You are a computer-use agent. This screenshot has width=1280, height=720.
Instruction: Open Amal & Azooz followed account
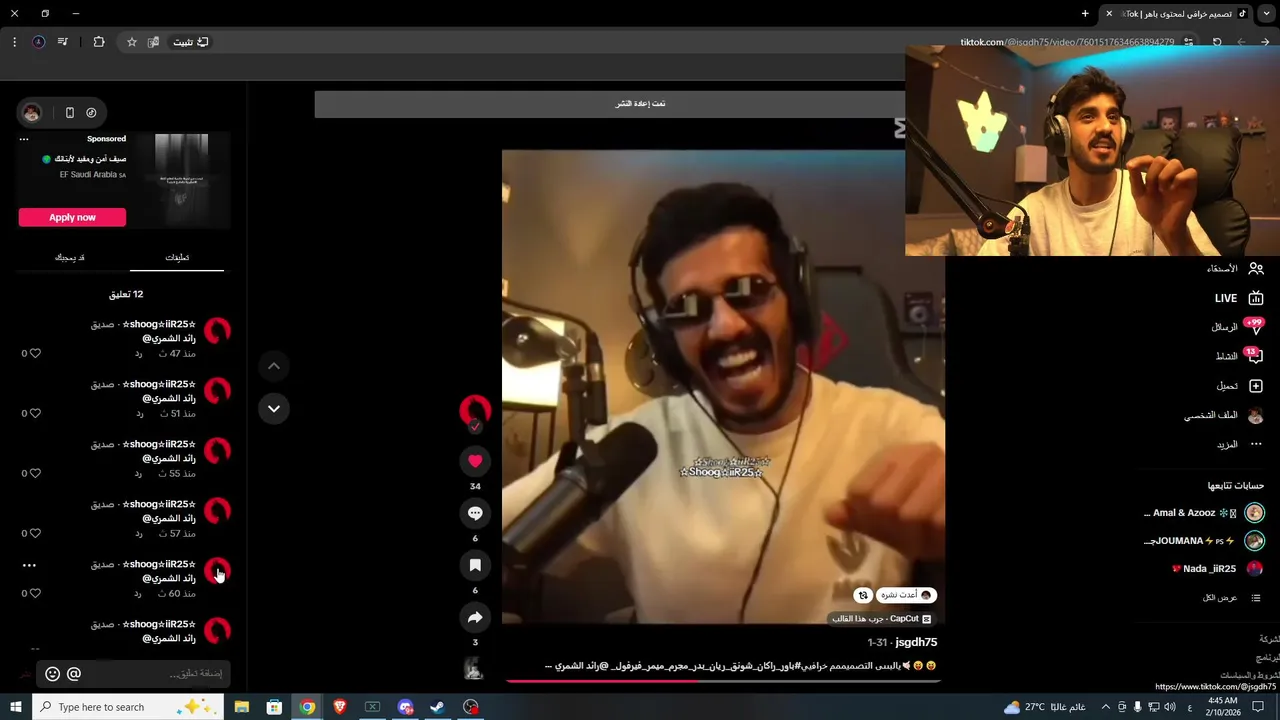click(1204, 513)
